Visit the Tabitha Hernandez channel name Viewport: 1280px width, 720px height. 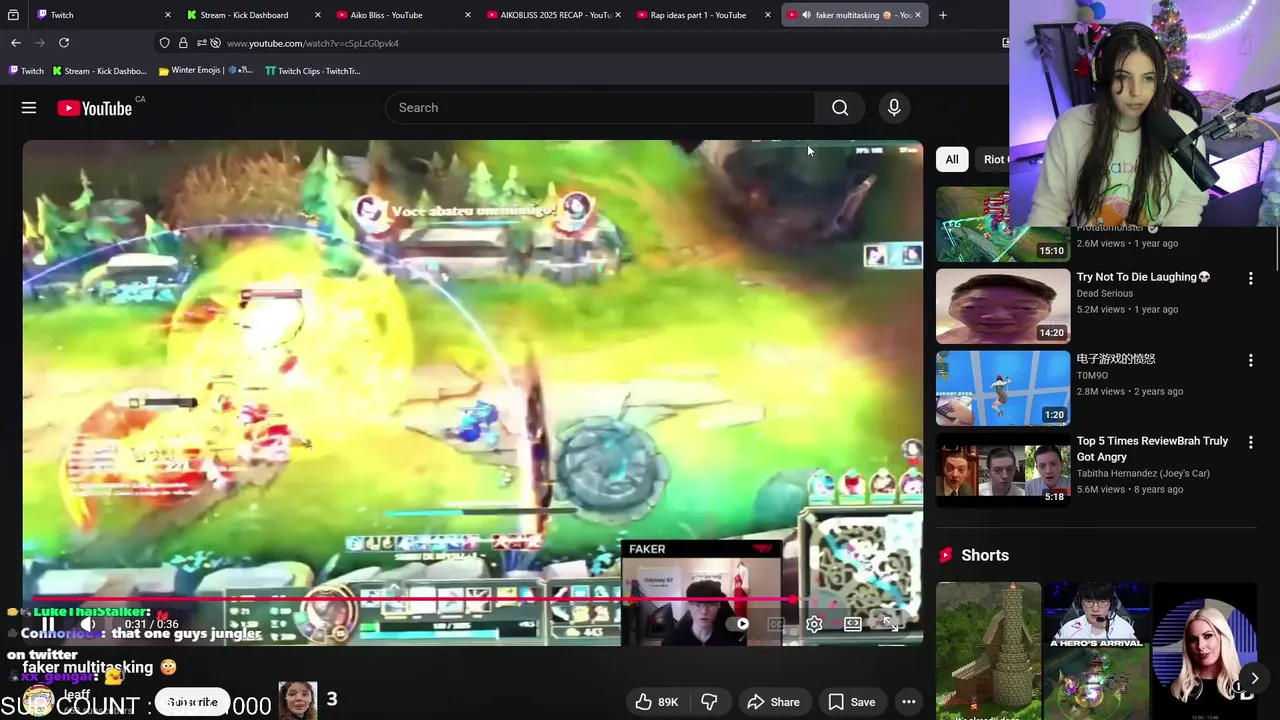(x=1143, y=473)
